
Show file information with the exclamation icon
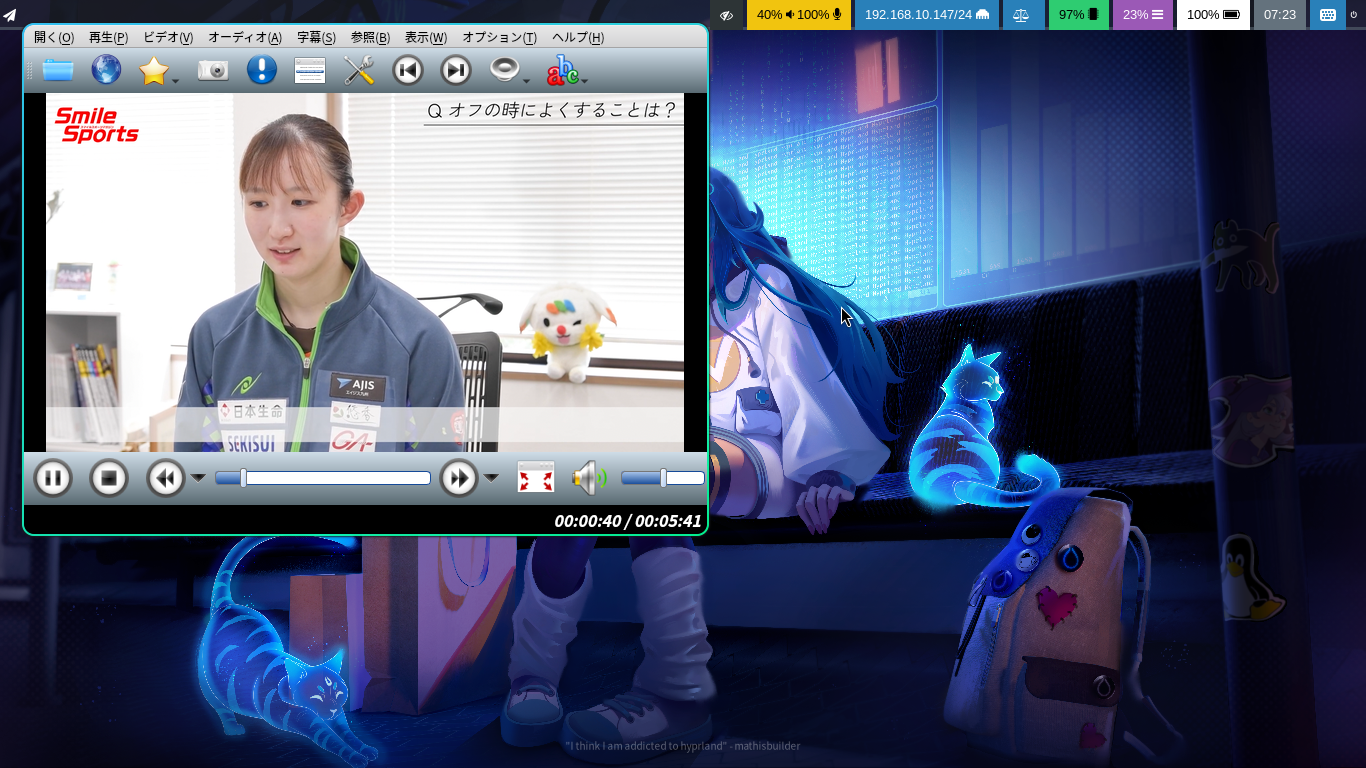pyautogui.click(x=261, y=70)
